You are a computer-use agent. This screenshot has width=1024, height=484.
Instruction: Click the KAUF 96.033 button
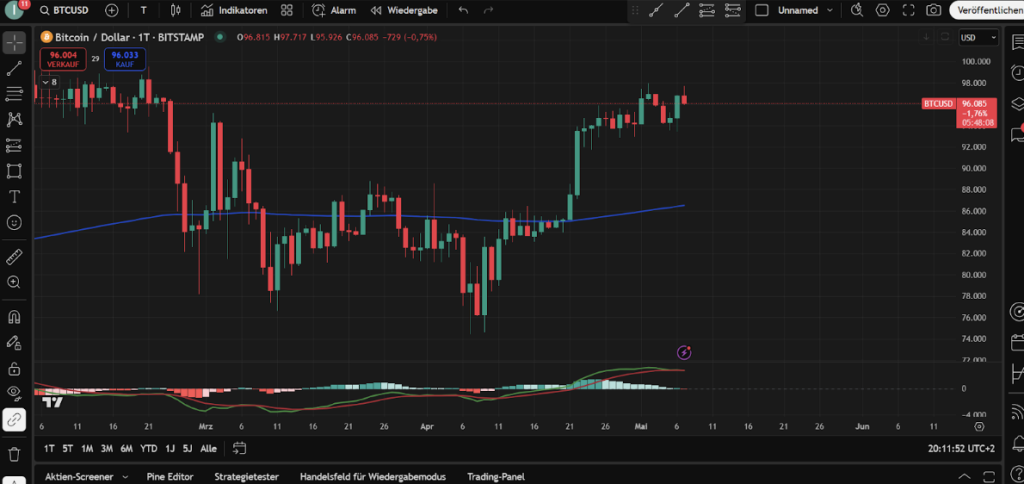(x=124, y=59)
